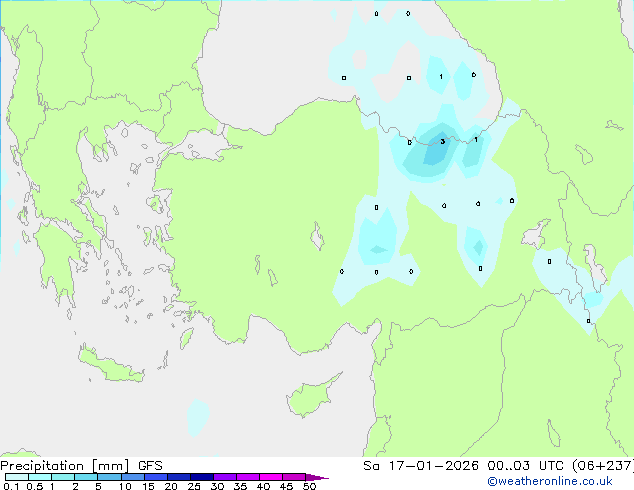Select the 10–15 mm blue legend swatch

tap(133, 477)
